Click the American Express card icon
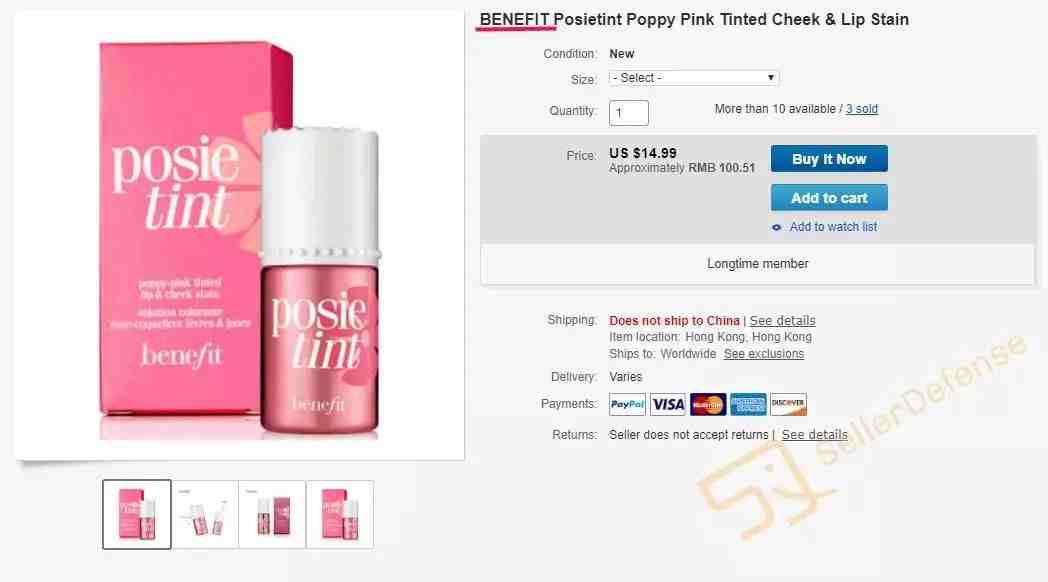The width and height of the screenshot is (1048, 582). pyautogui.click(x=748, y=404)
